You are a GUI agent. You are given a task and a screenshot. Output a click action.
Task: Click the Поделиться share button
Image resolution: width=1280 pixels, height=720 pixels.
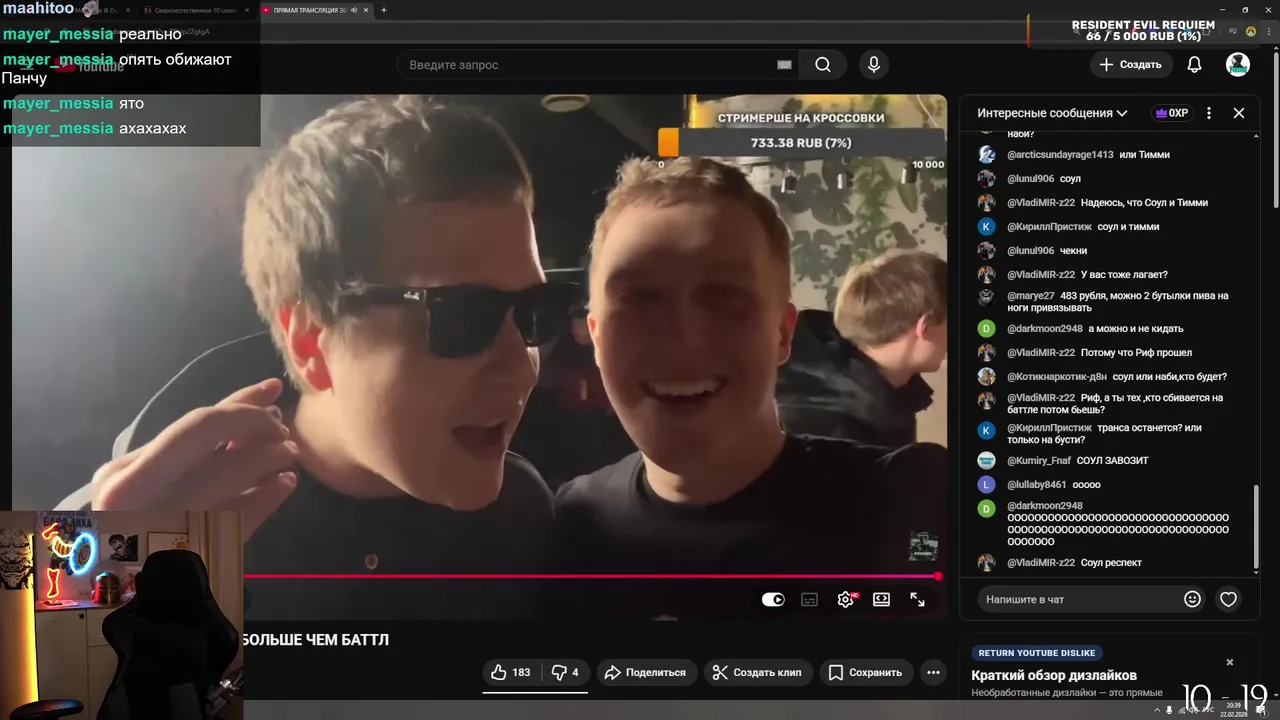click(x=646, y=673)
